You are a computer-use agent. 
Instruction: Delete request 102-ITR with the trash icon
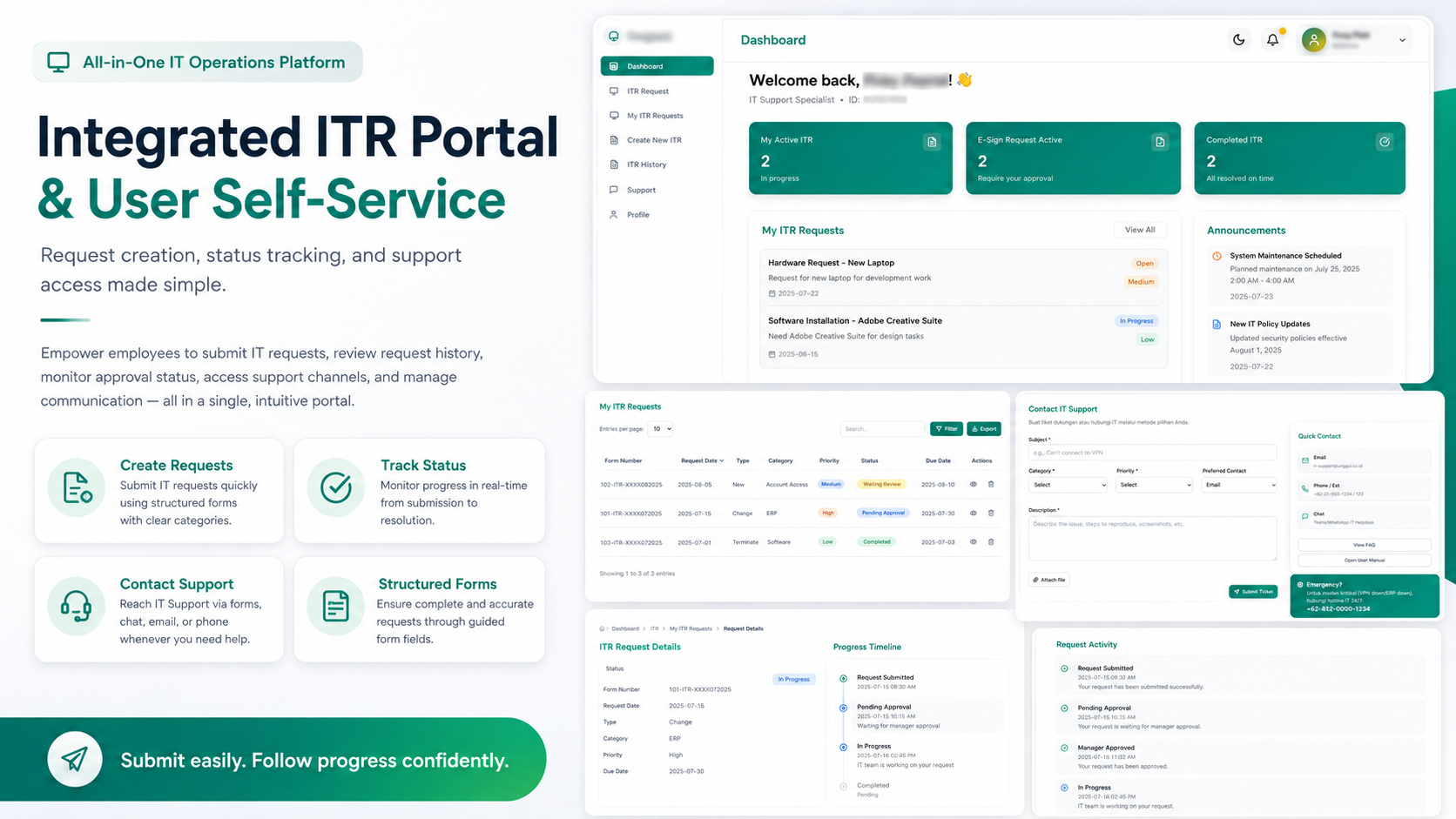991,484
